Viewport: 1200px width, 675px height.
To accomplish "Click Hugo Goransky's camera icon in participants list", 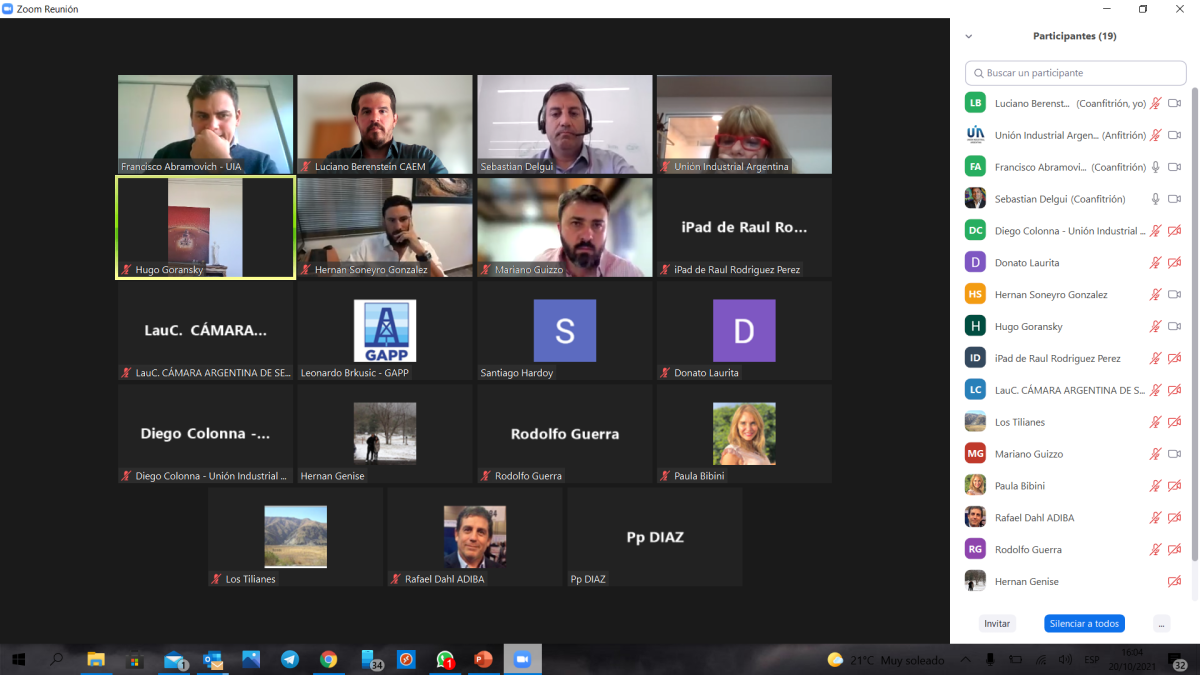I will click(x=1175, y=326).
